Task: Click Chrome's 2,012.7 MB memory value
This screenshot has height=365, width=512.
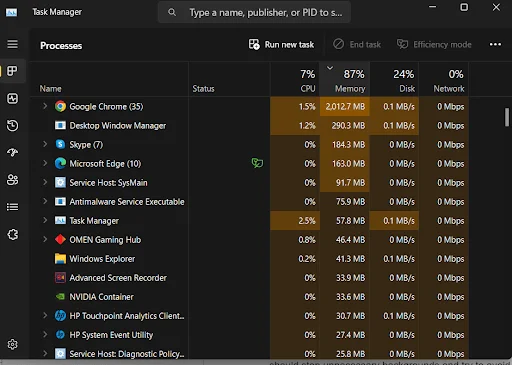Action: tap(345, 107)
